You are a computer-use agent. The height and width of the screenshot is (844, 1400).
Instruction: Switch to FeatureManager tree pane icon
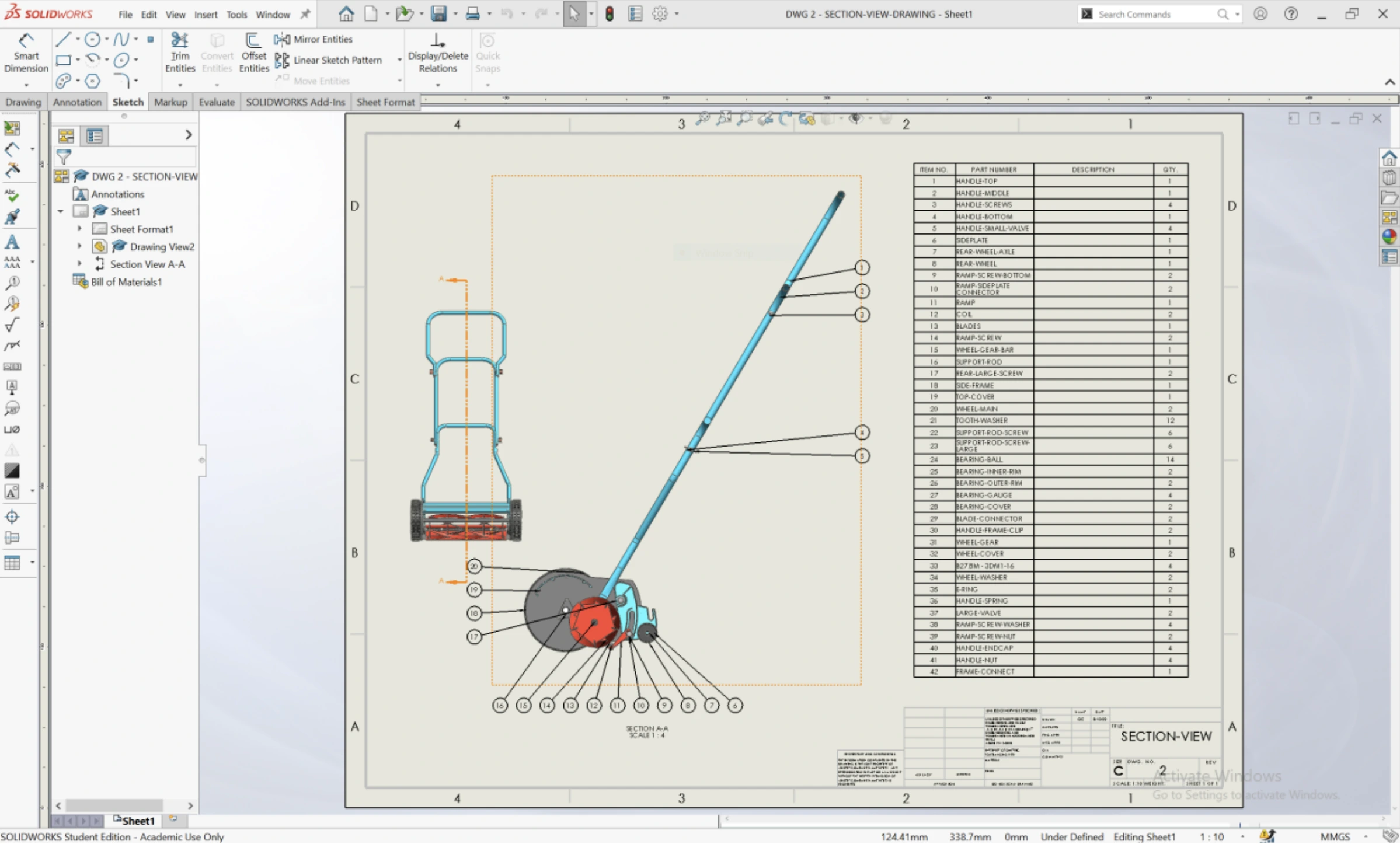pyautogui.click(x=66, y=136)
